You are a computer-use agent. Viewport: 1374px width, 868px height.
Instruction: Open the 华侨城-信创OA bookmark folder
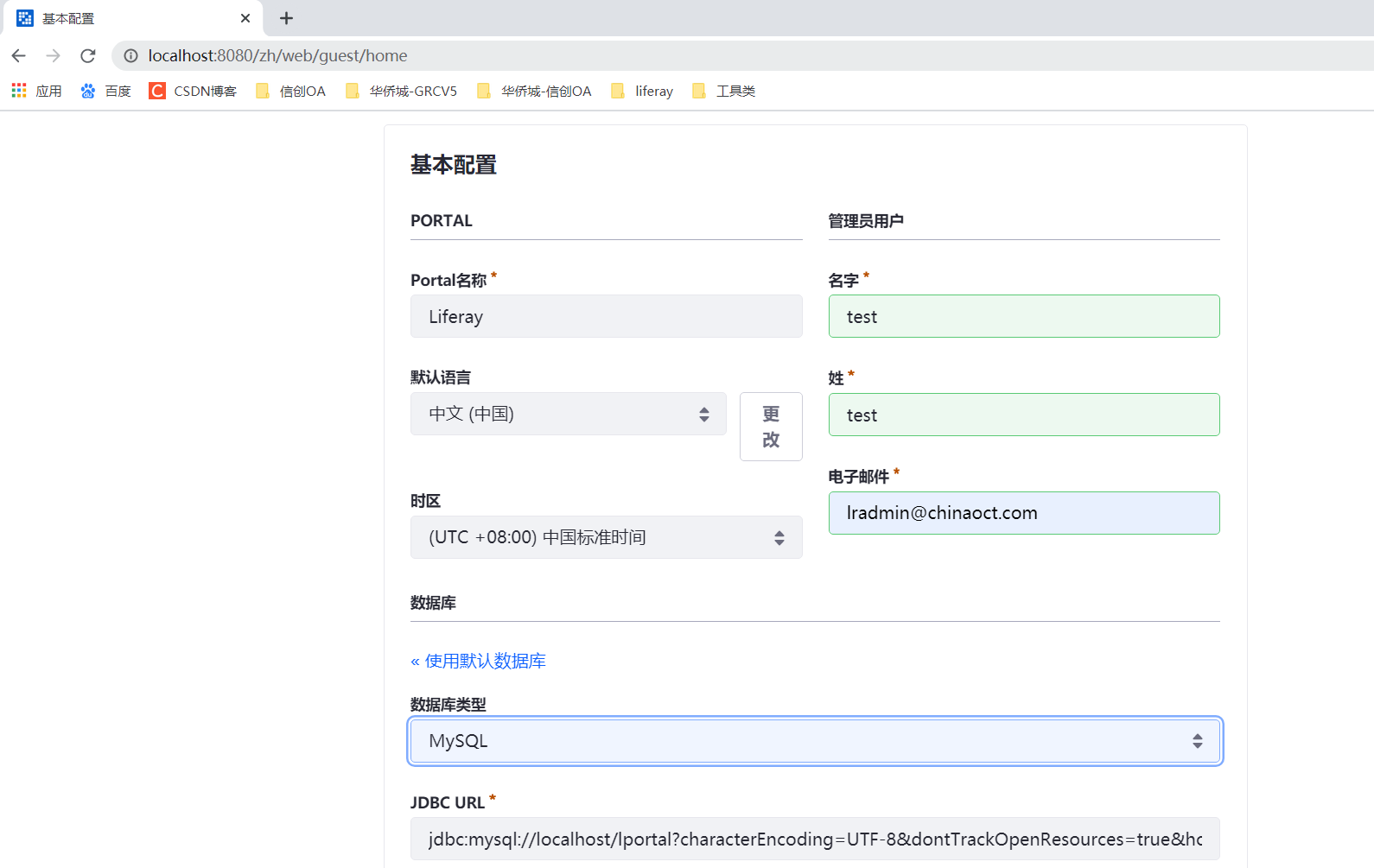[x=535, y=91]
